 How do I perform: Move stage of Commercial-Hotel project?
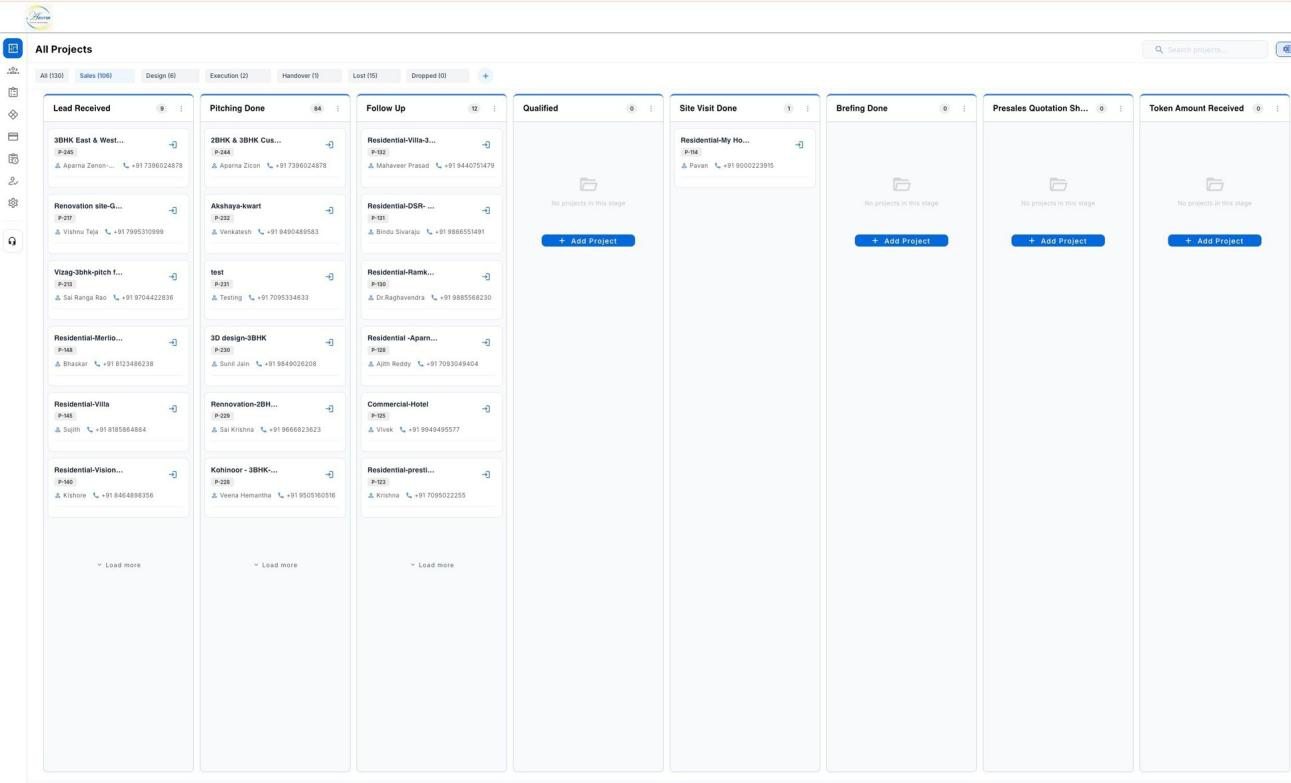[x=486, y=408]
